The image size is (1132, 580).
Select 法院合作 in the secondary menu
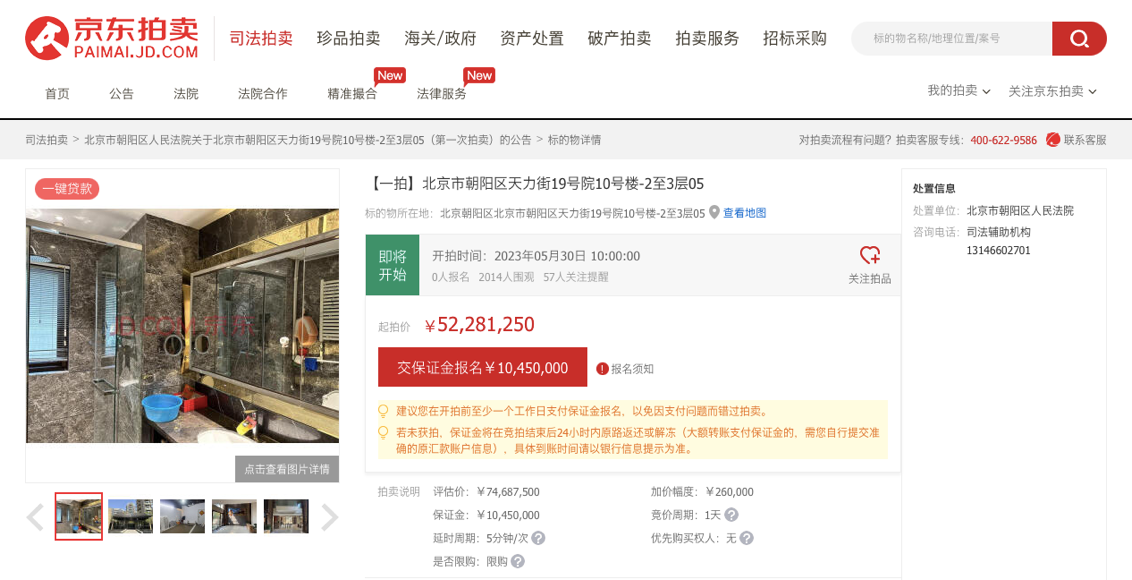(262, 93)
